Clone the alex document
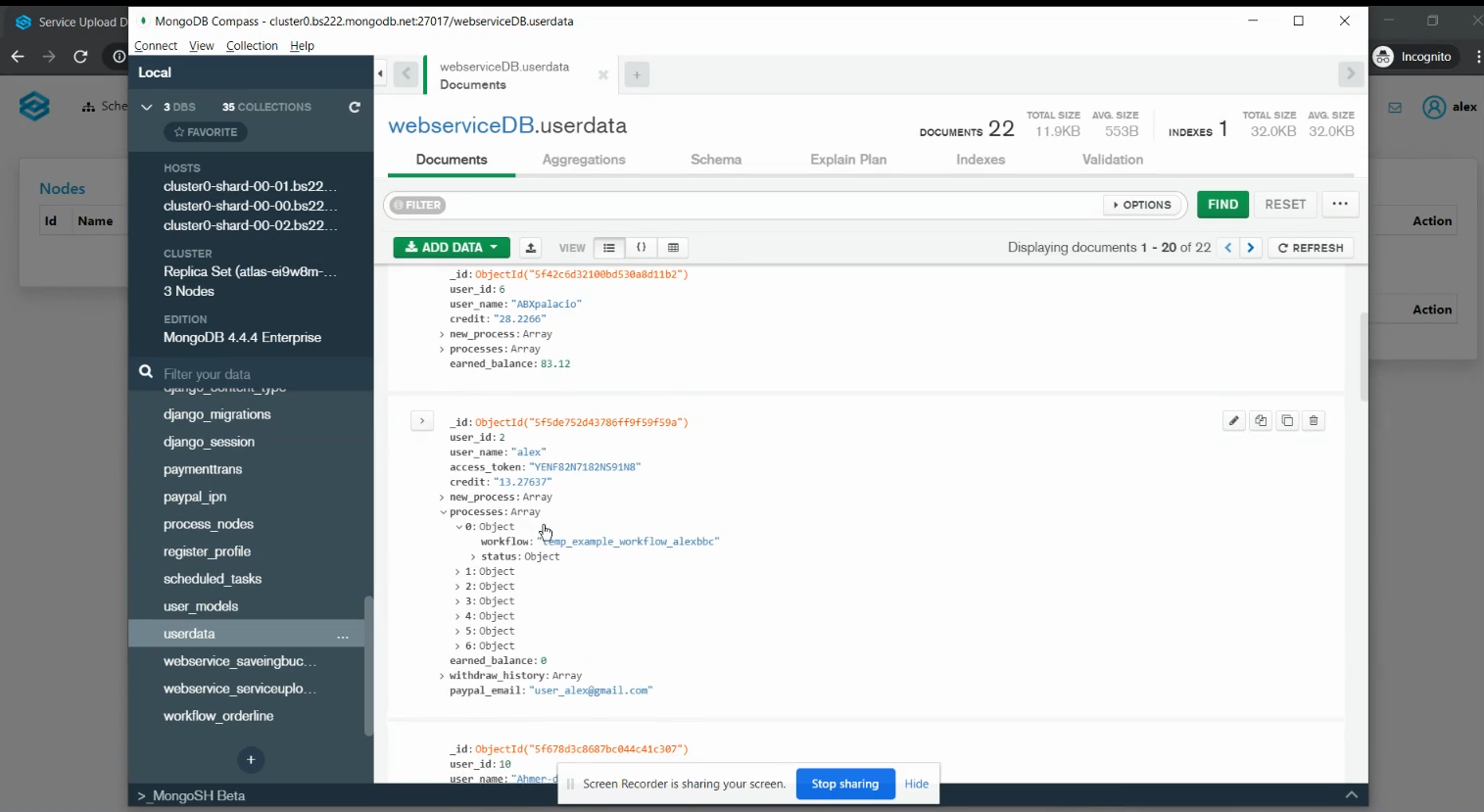The image size is (1484, 812). coord(1287,421)
